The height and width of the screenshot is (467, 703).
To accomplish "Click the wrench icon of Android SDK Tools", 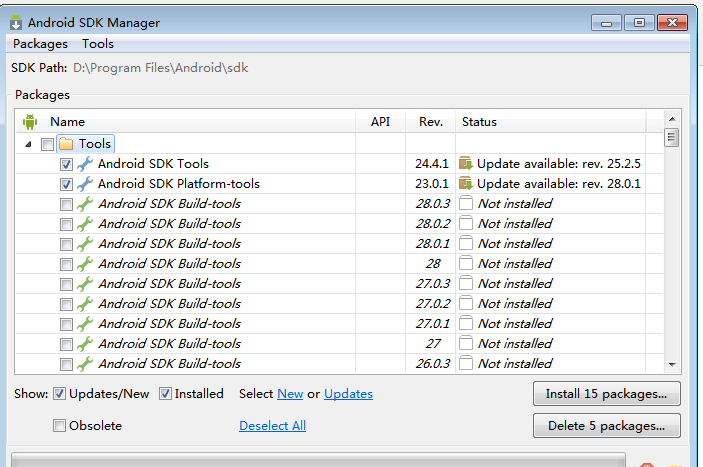I will 85,164.
